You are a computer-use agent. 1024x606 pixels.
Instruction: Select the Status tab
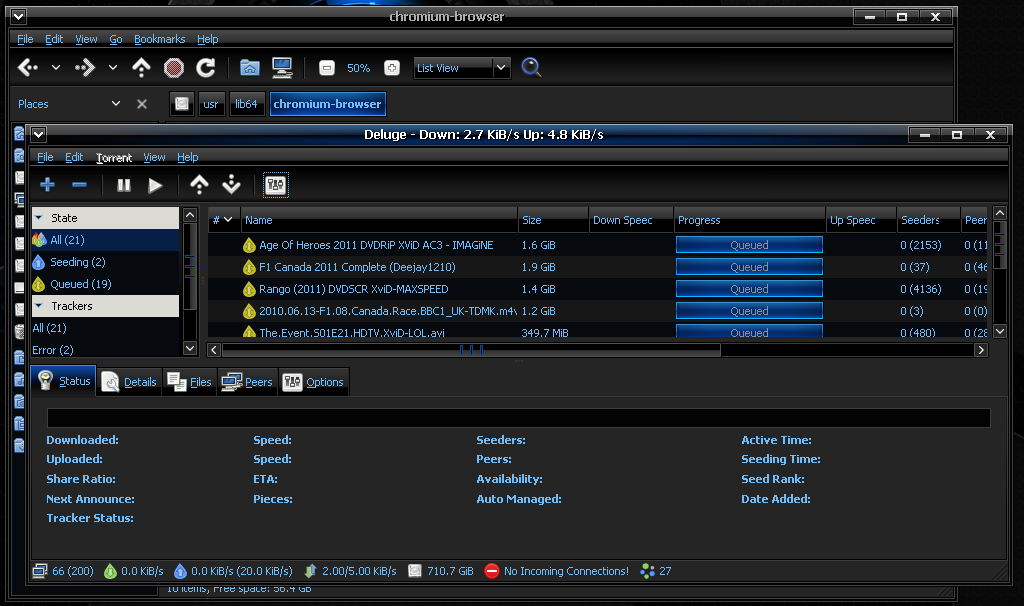[63, 381]
